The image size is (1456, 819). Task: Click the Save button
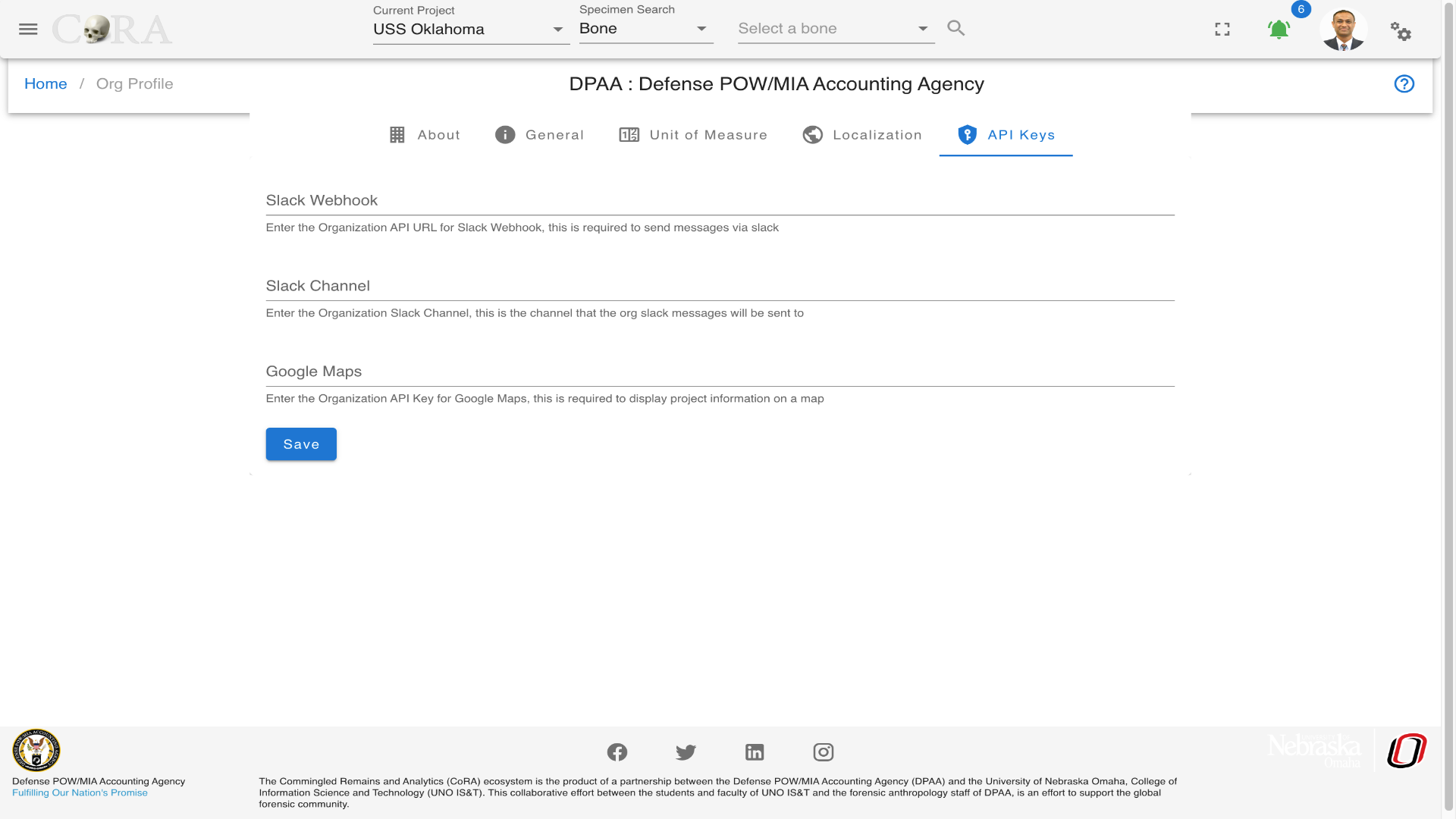point(301,444)
